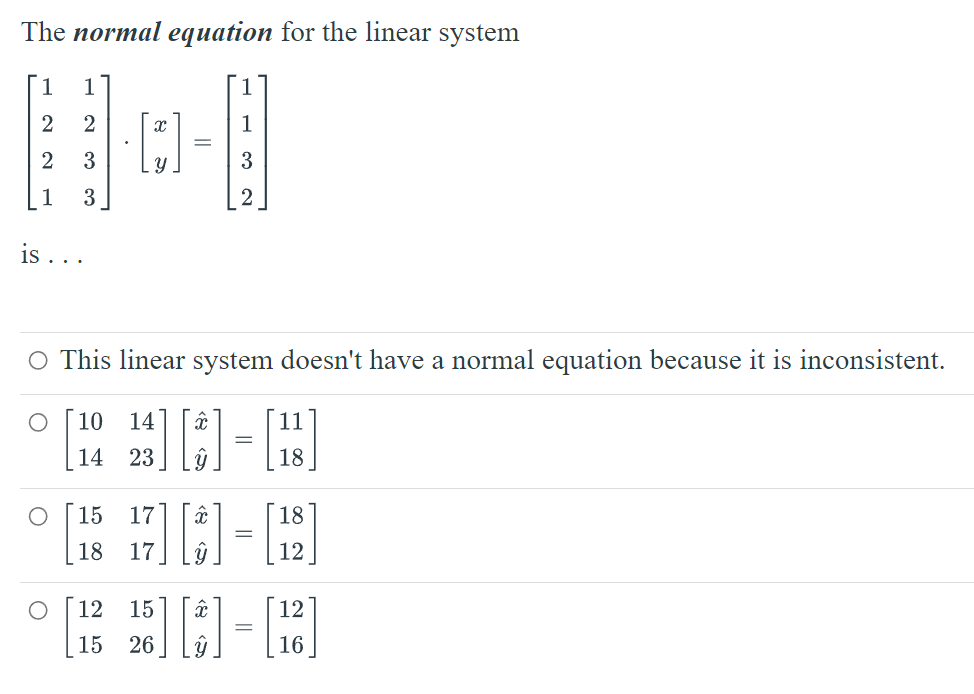Viewport: 974px width, 694px height.
Task: Click the right-hand side vector [1 1 3 2]
Action: (246, 145)
